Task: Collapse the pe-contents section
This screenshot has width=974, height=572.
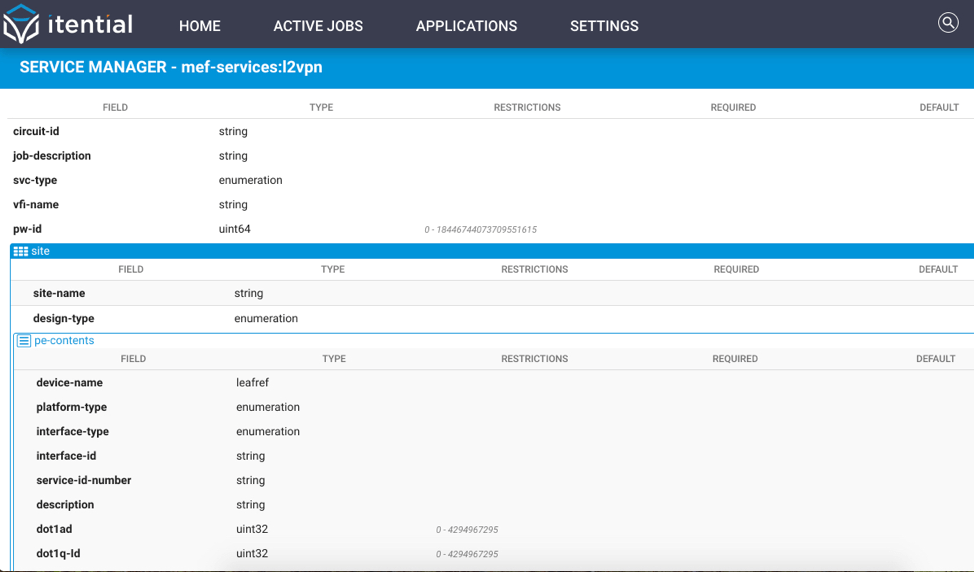Action: 64,340
